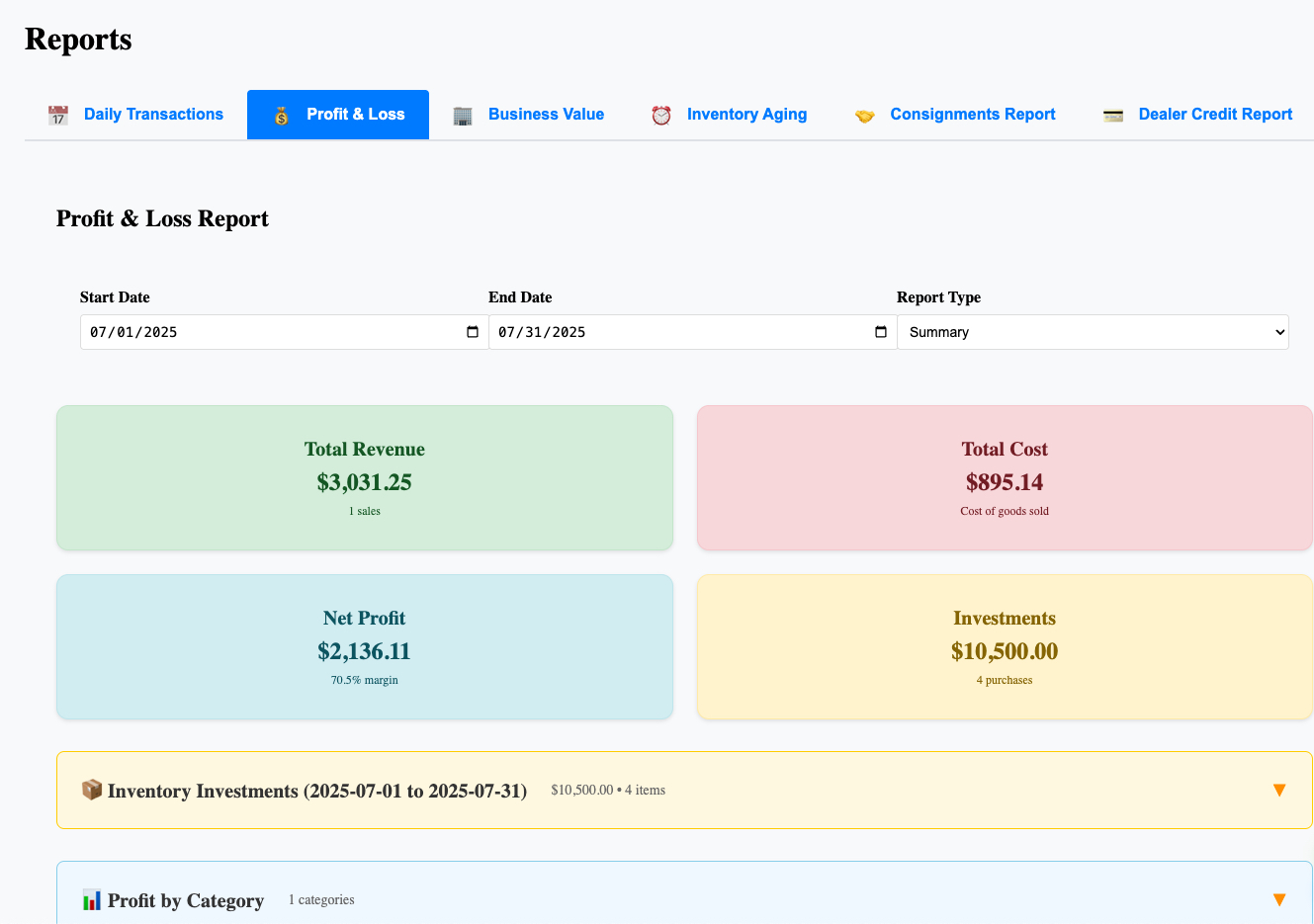The image size is (1314, 924).
Task: Click the Report Type label
Action: [938, 297]
